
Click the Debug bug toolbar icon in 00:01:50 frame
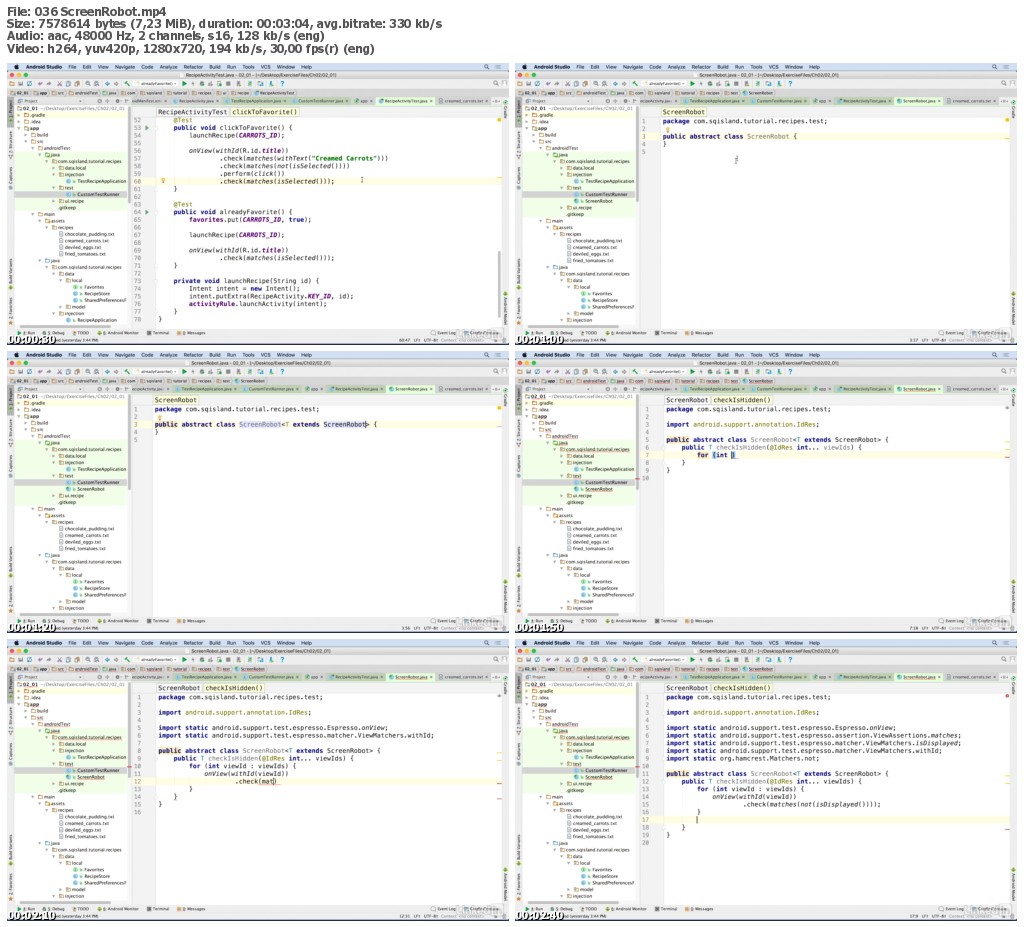coord(710,372)
